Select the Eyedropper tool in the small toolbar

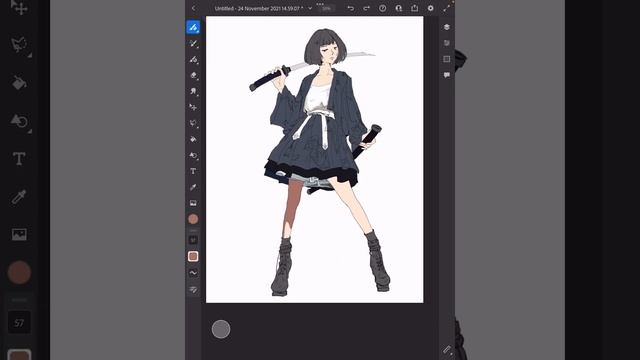click(x=193, y=187)
